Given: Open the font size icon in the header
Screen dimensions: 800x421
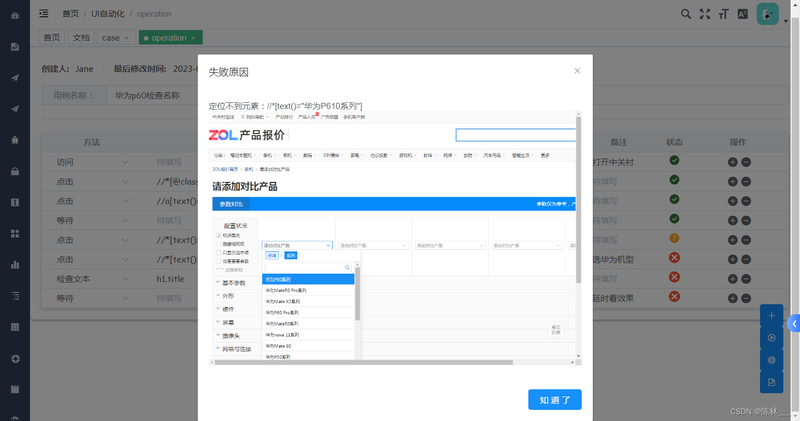Looking at the screenshot, I should coord(723,14).
